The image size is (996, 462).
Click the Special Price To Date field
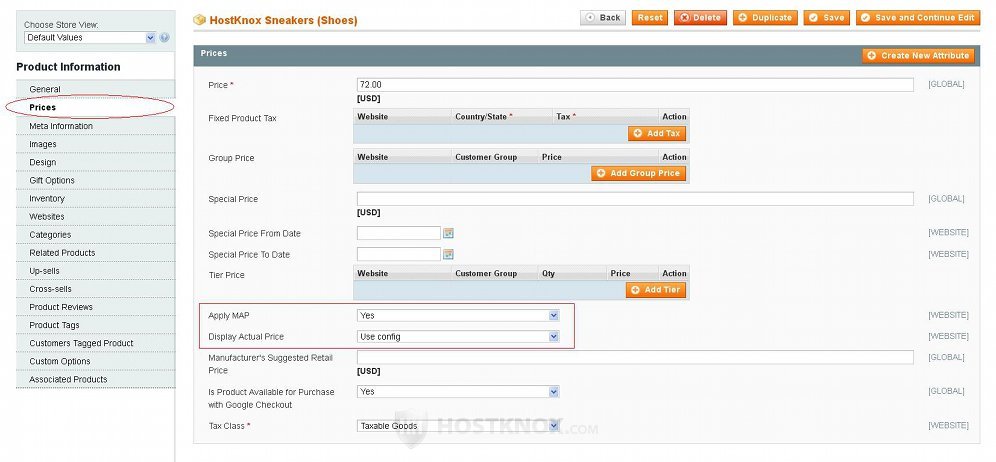click(x=399, y=254)
